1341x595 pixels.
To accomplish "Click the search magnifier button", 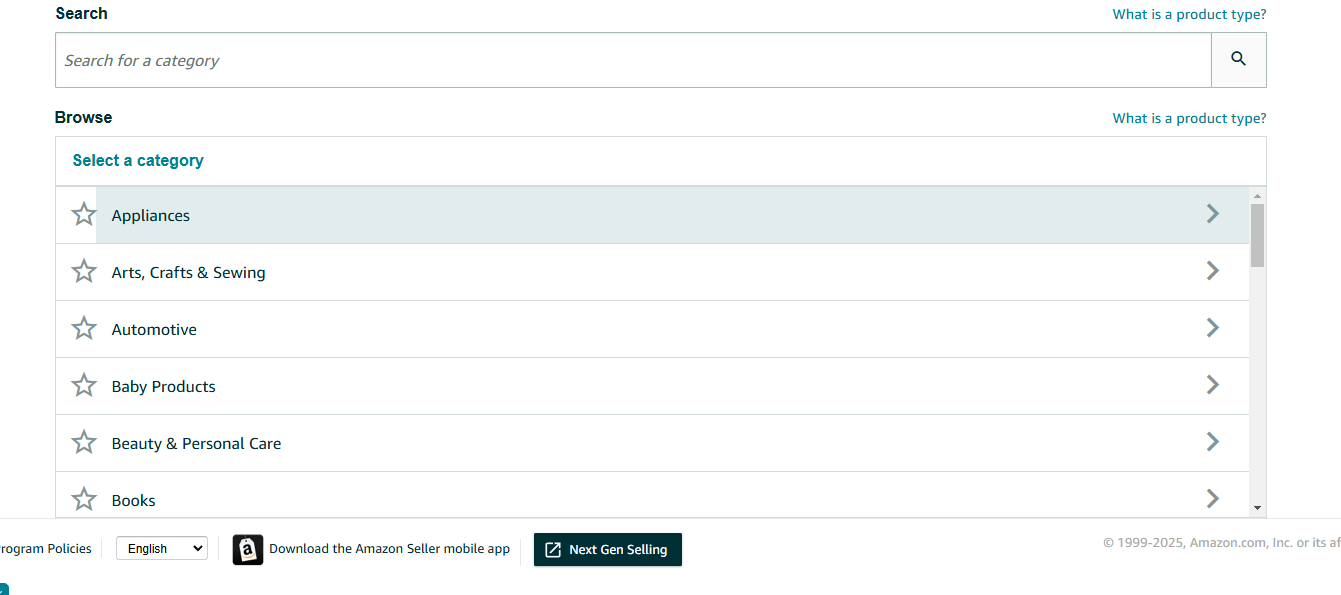I will [1238, 60].
